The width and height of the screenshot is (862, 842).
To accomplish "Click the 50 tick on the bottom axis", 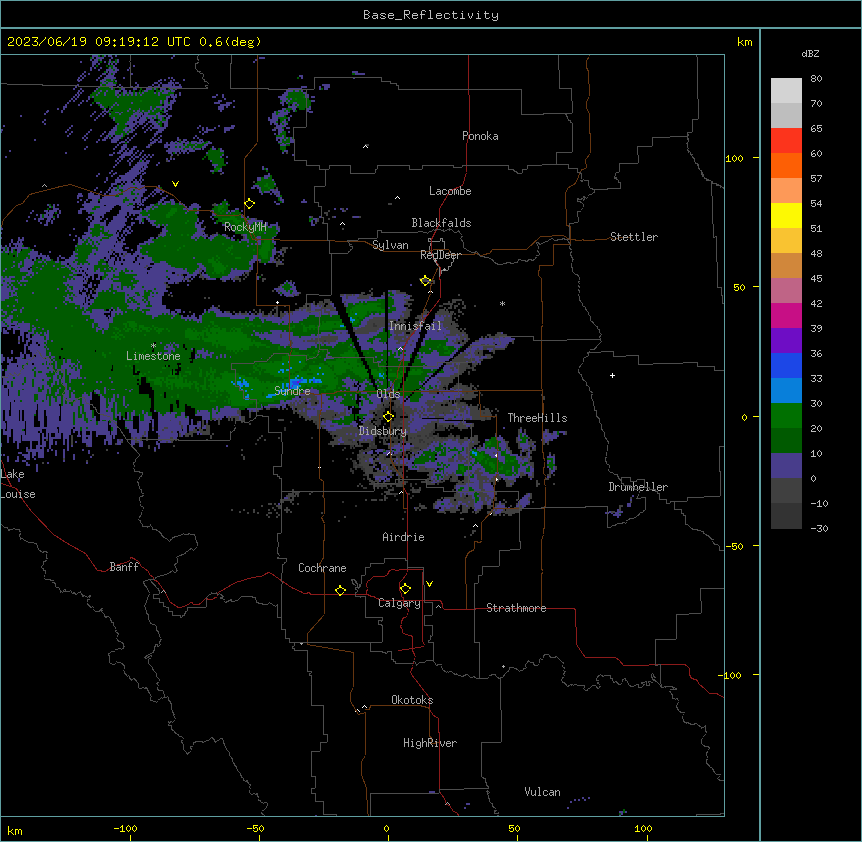I will click(x=514, y=828).
